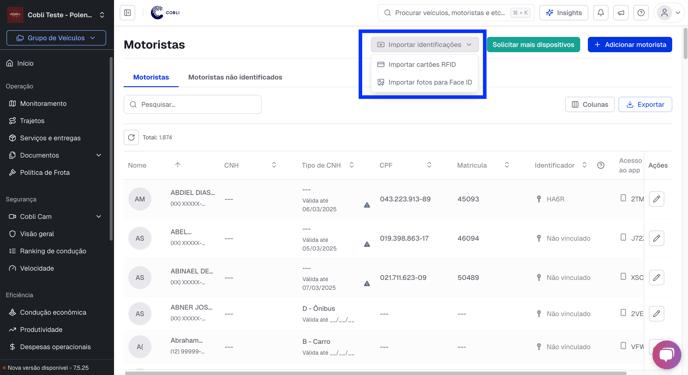688x375 pixels.
Task: Select Importar fotos para Face ID
Action: [x=424, y=82]
